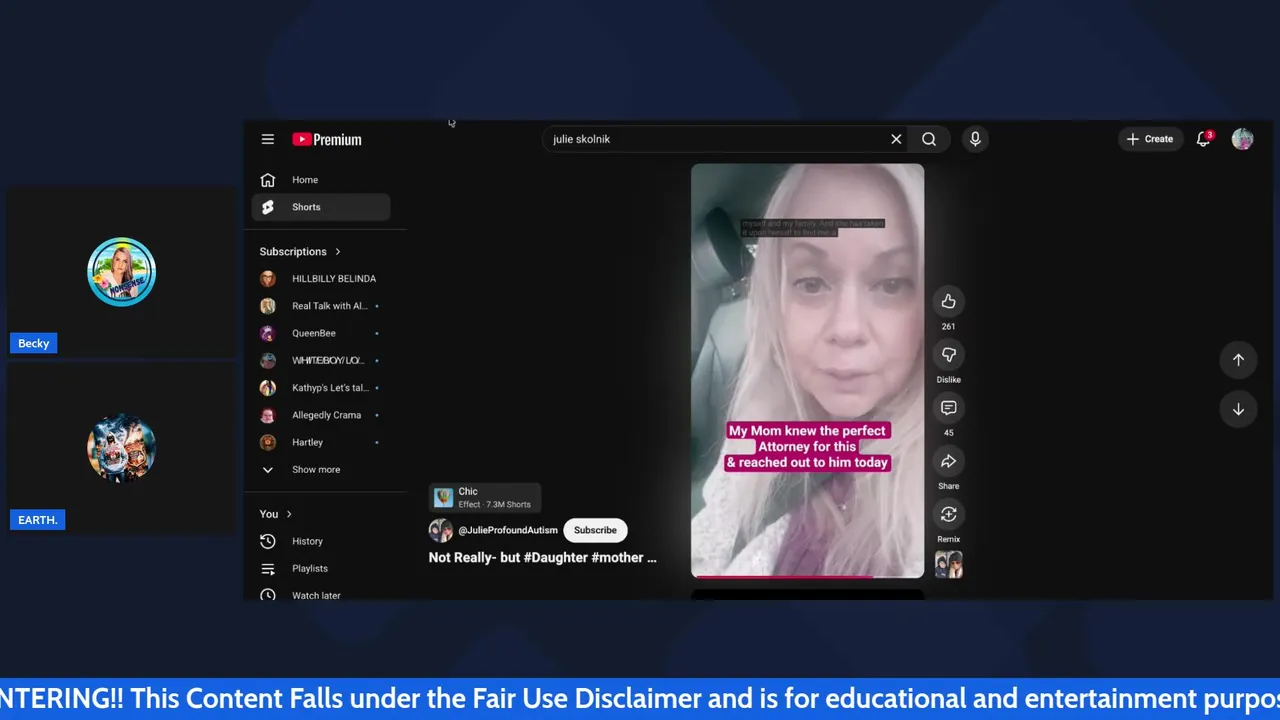Viewport: 1280px width, 720px height.
Task: Open Kathyp's Let's tal... channel
Action: [321, 388]
